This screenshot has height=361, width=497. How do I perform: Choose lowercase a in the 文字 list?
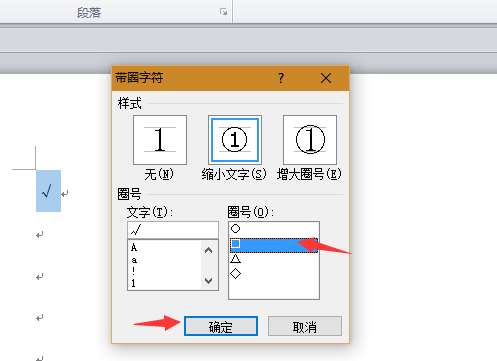tap(134, 260)
